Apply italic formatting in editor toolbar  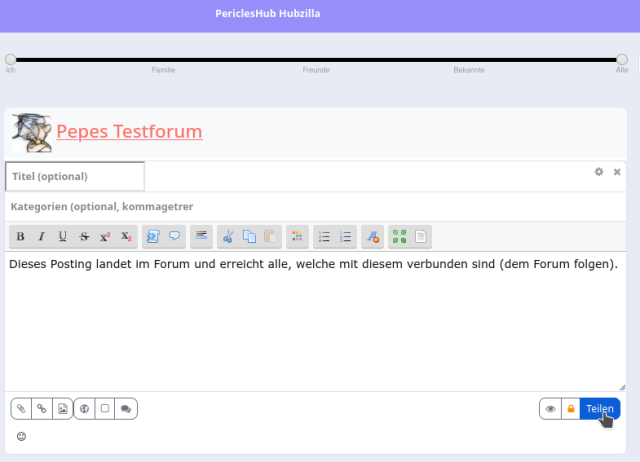[x=41, y=237]
